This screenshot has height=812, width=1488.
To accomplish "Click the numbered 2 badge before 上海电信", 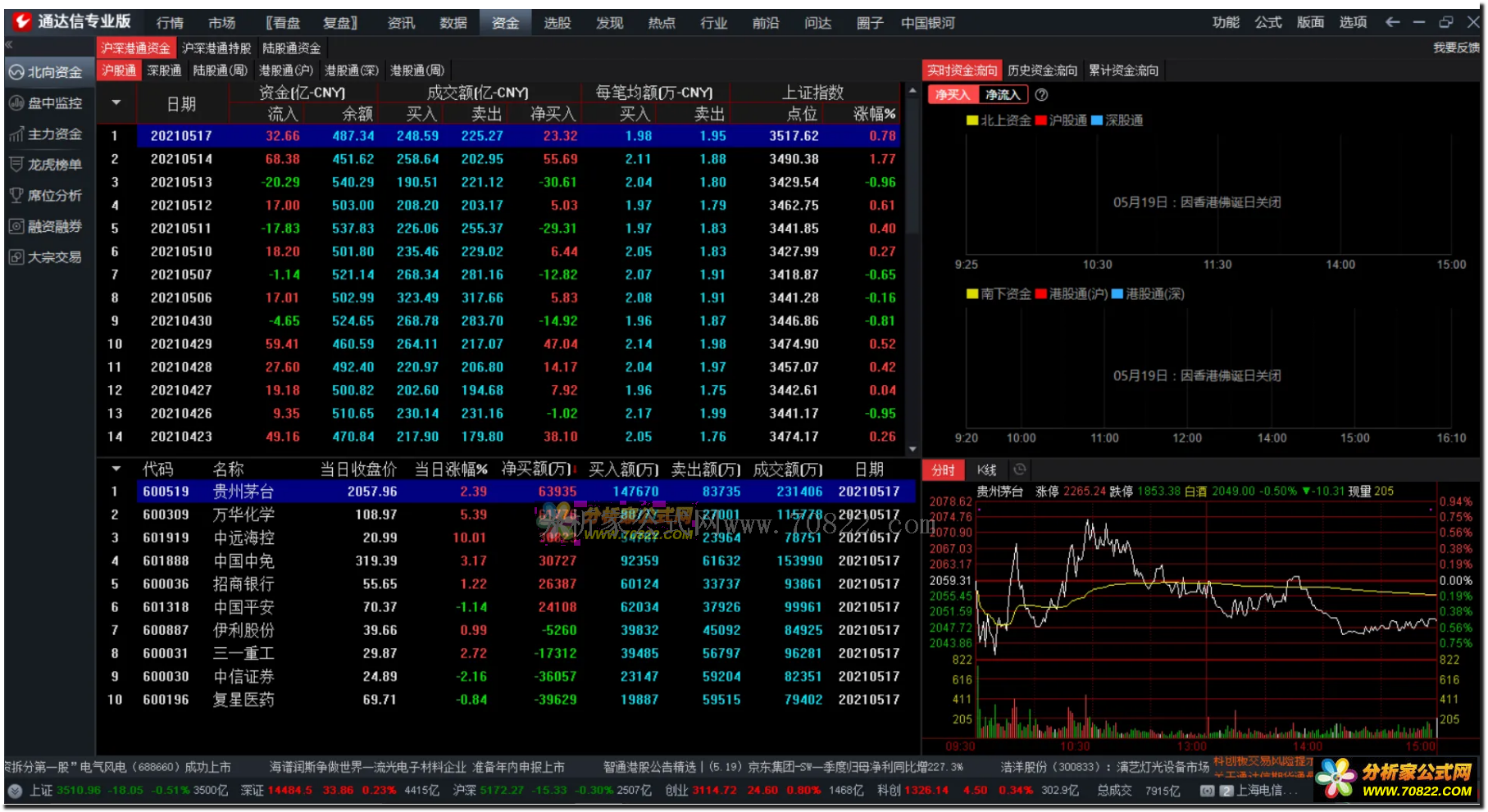I will [x=1226, y=791].
